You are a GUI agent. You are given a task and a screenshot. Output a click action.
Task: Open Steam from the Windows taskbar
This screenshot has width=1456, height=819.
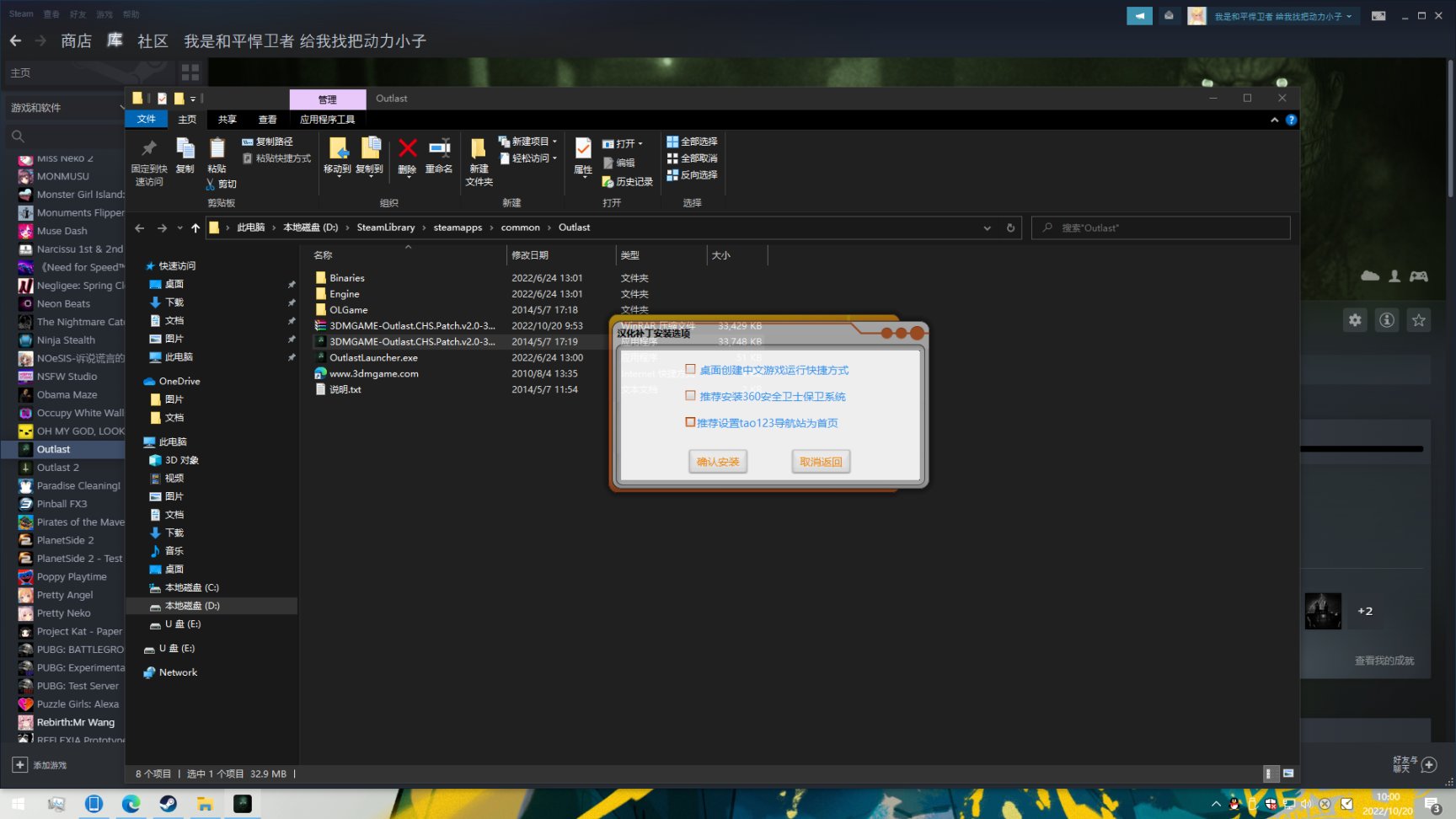(168, 804)
